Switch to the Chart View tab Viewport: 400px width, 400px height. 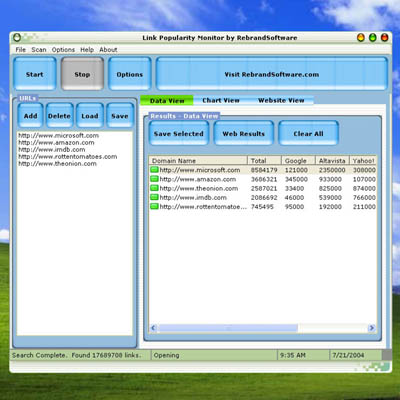pos(221,100)
